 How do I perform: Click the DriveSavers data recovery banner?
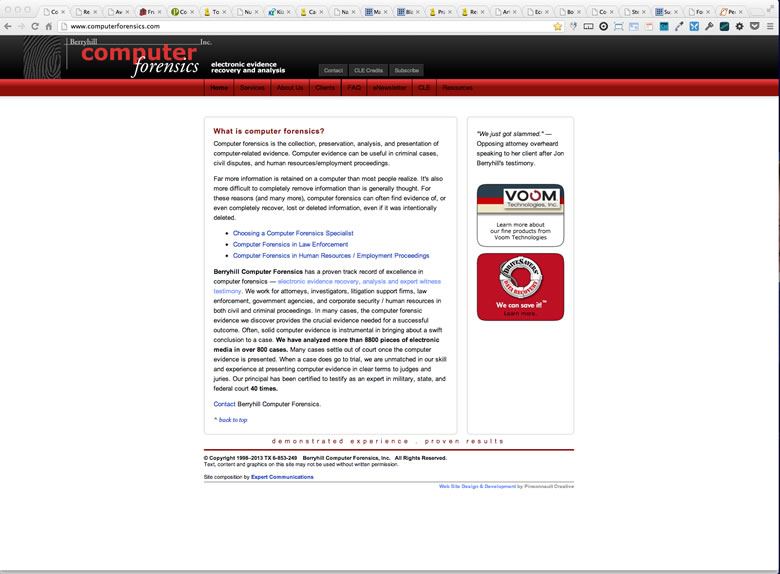[520, 287]
